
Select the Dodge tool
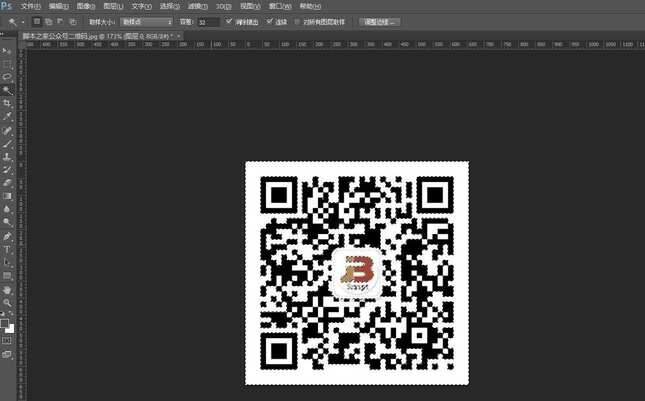pos(7,223)
